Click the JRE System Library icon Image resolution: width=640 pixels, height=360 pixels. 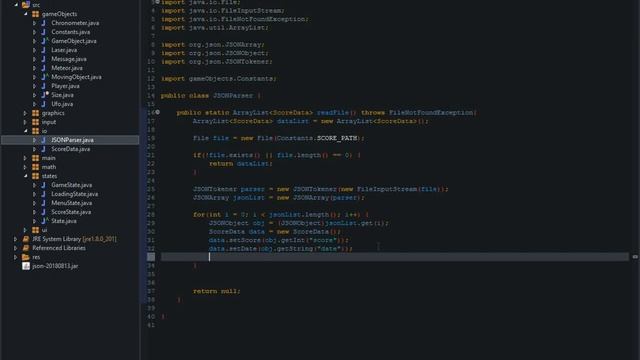(26, 239)
